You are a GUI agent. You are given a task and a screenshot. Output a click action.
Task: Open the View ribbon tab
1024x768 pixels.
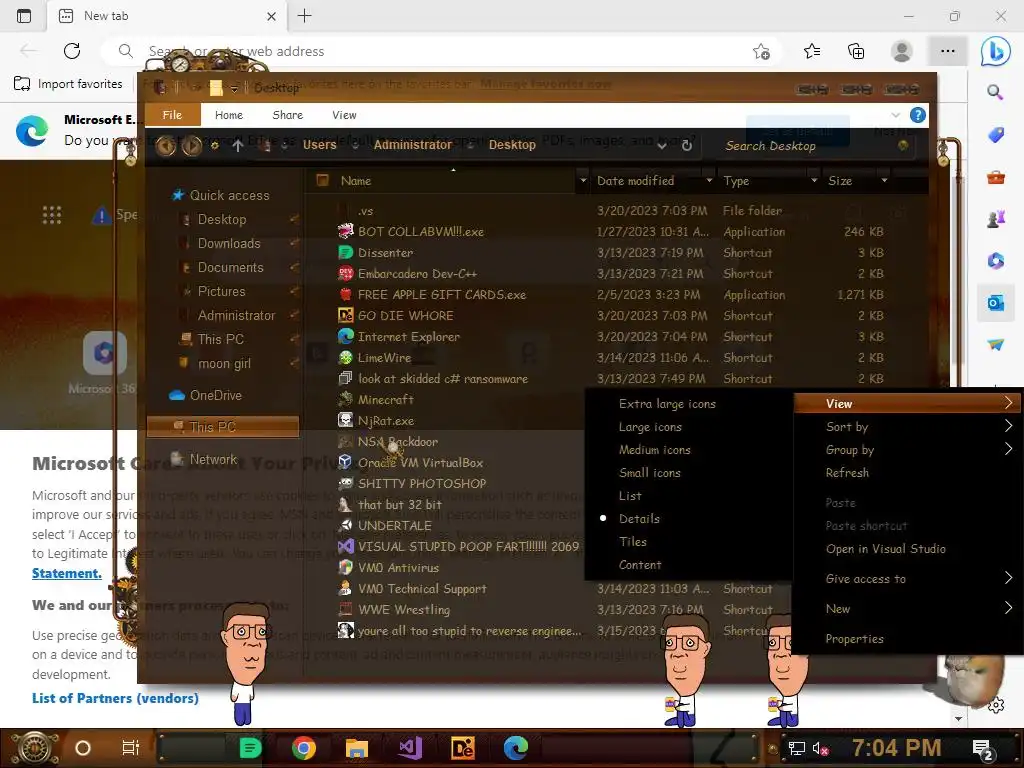344,115
